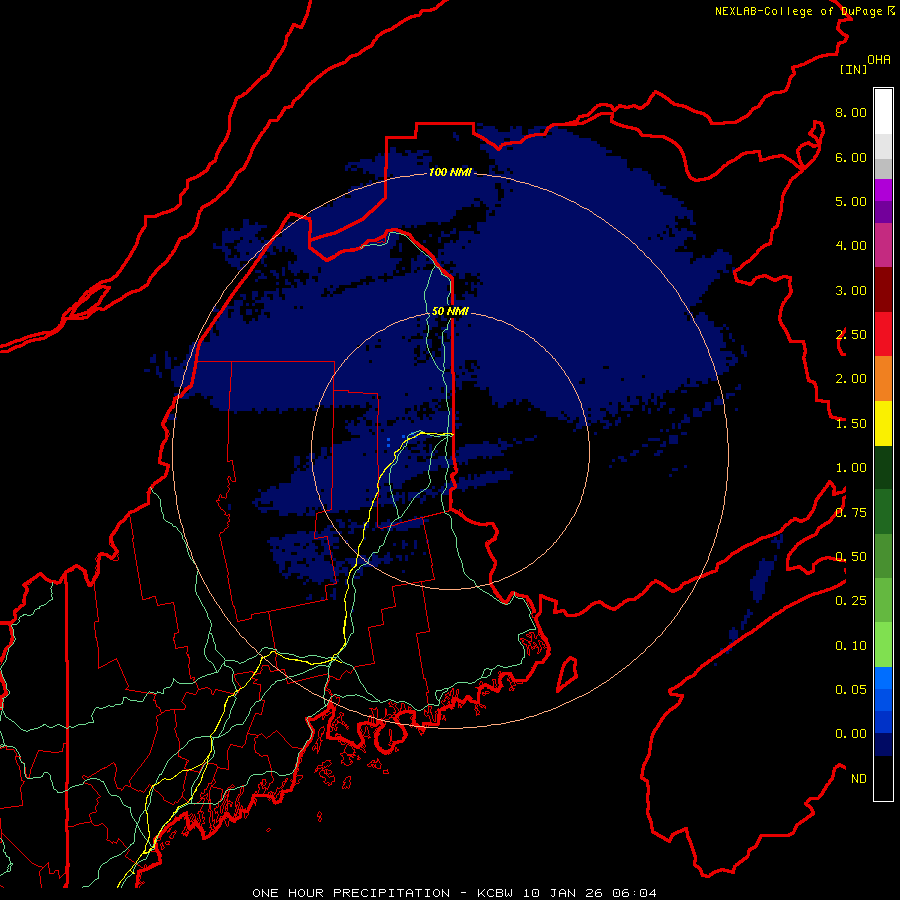Click the 6.00 legend value

pos(851,157)
